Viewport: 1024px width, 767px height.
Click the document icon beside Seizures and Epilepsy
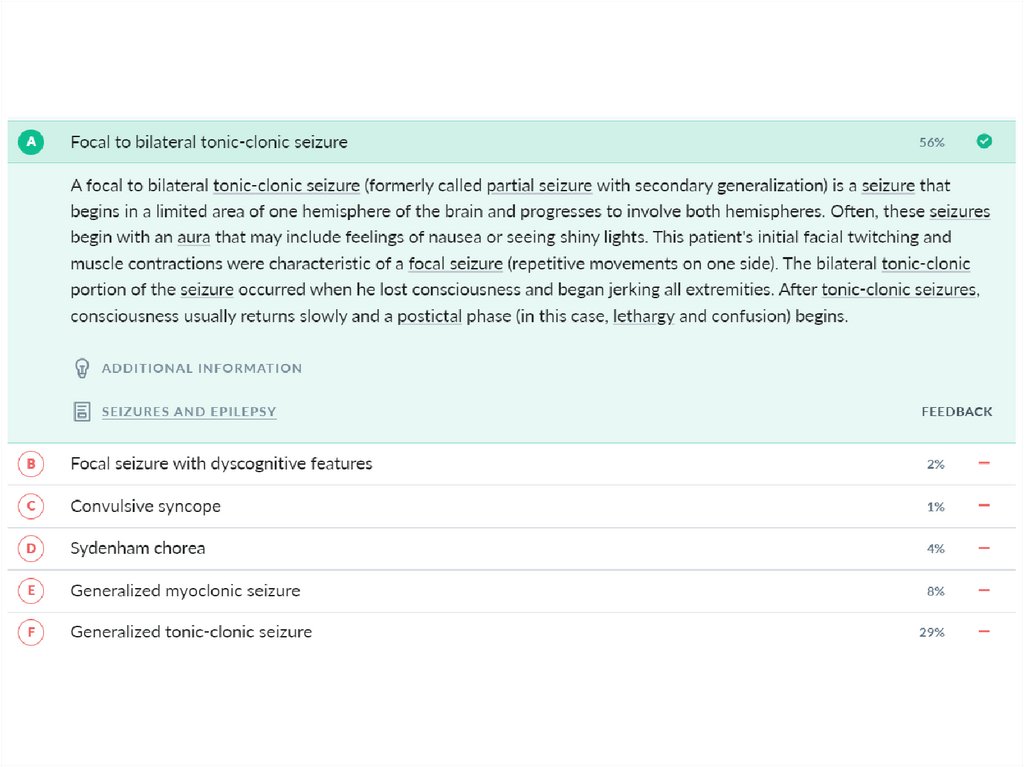click(82, 411)
